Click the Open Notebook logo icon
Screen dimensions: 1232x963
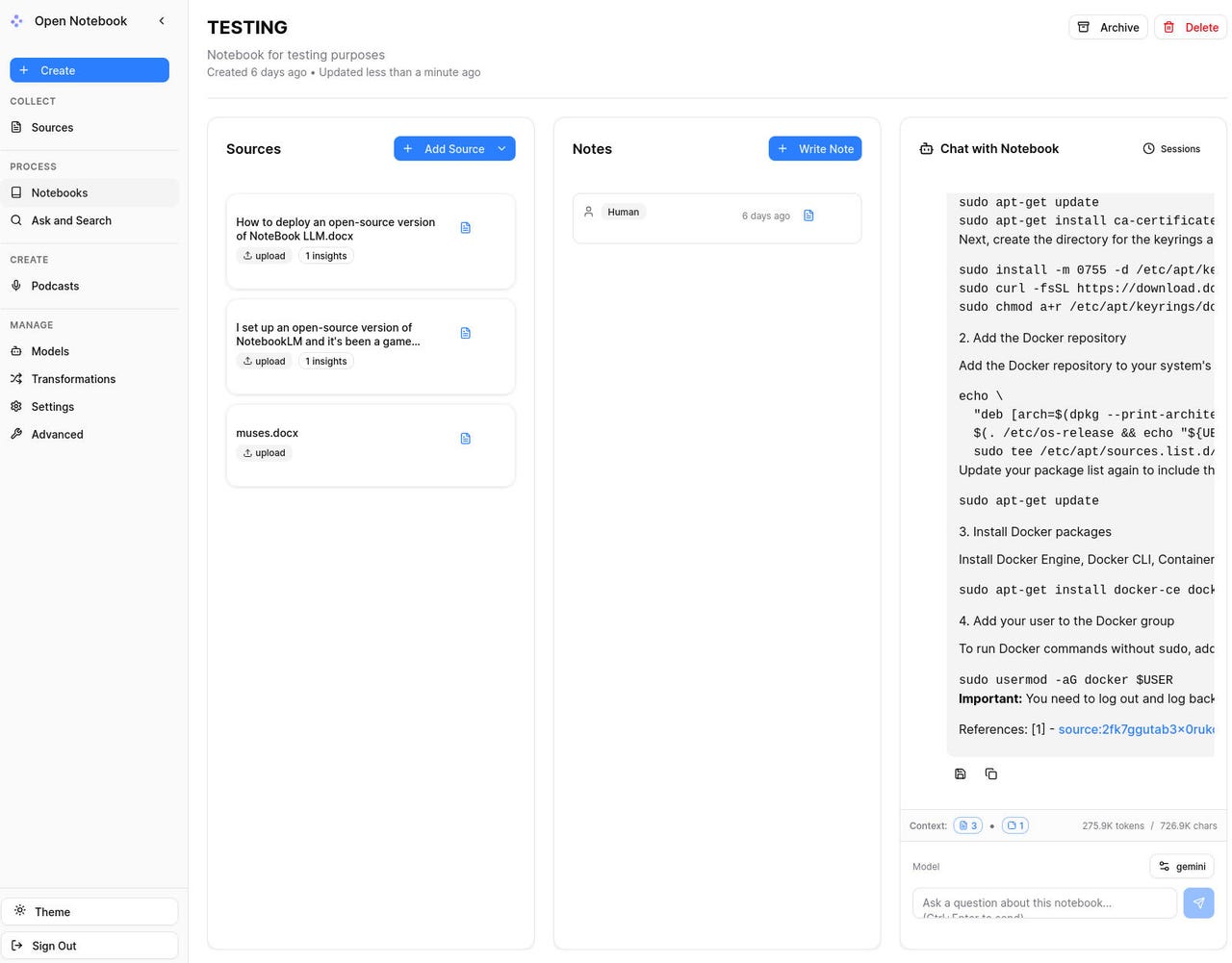[x=16, y=21]
